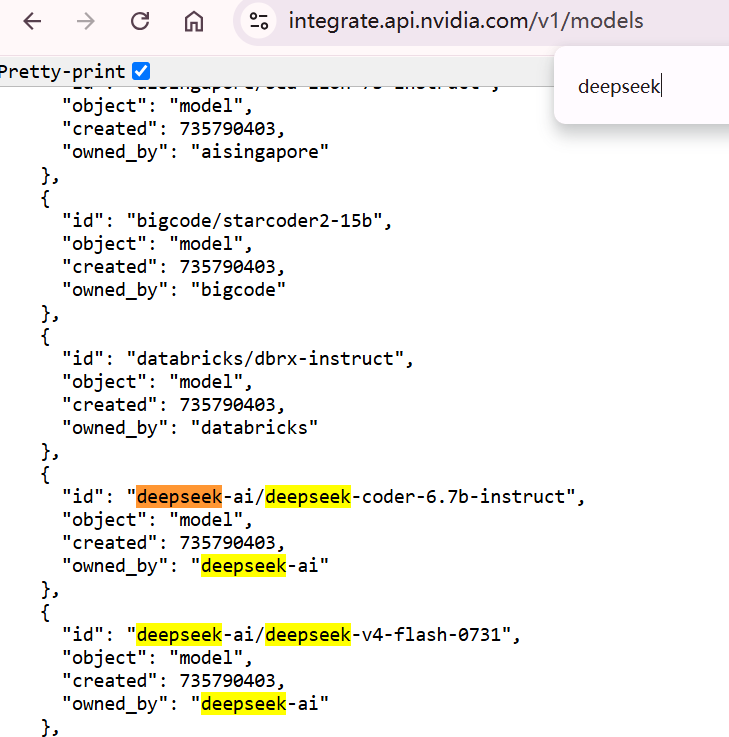Focus the address bar URL integrate.api.nvidia.com/v1/models

pyautogui.click(x=465, y=22)
